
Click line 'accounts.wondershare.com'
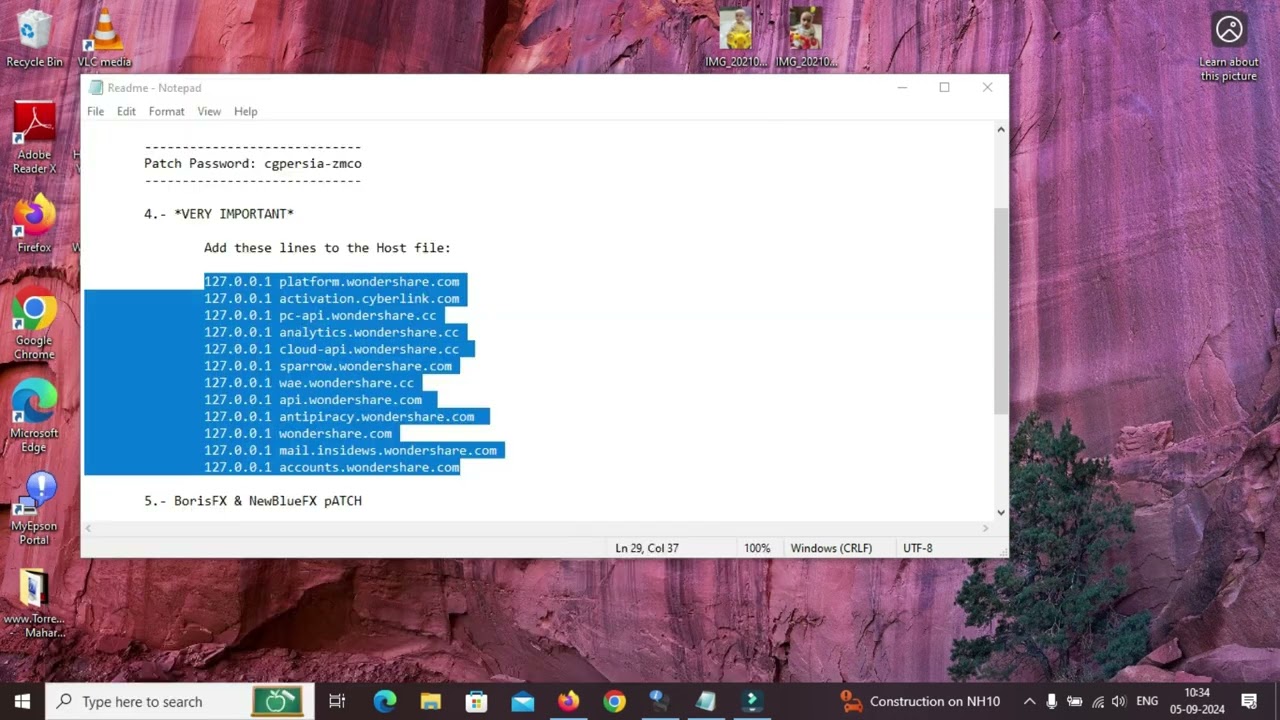(332, 467)
